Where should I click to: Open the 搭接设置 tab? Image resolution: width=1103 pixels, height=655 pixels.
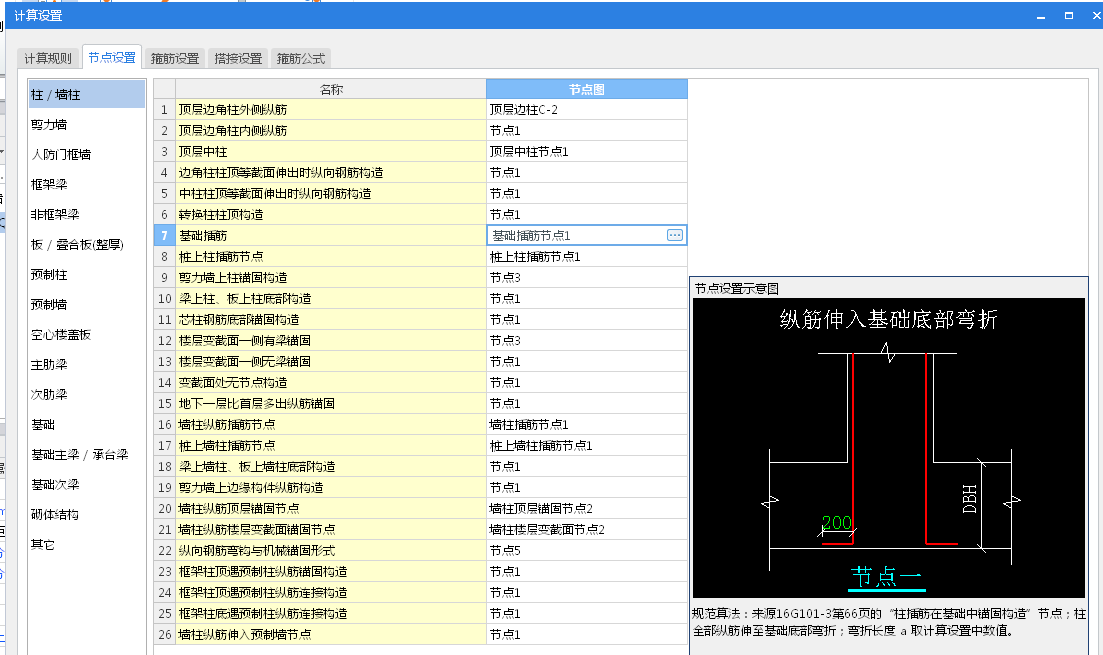tap(238, 58)
